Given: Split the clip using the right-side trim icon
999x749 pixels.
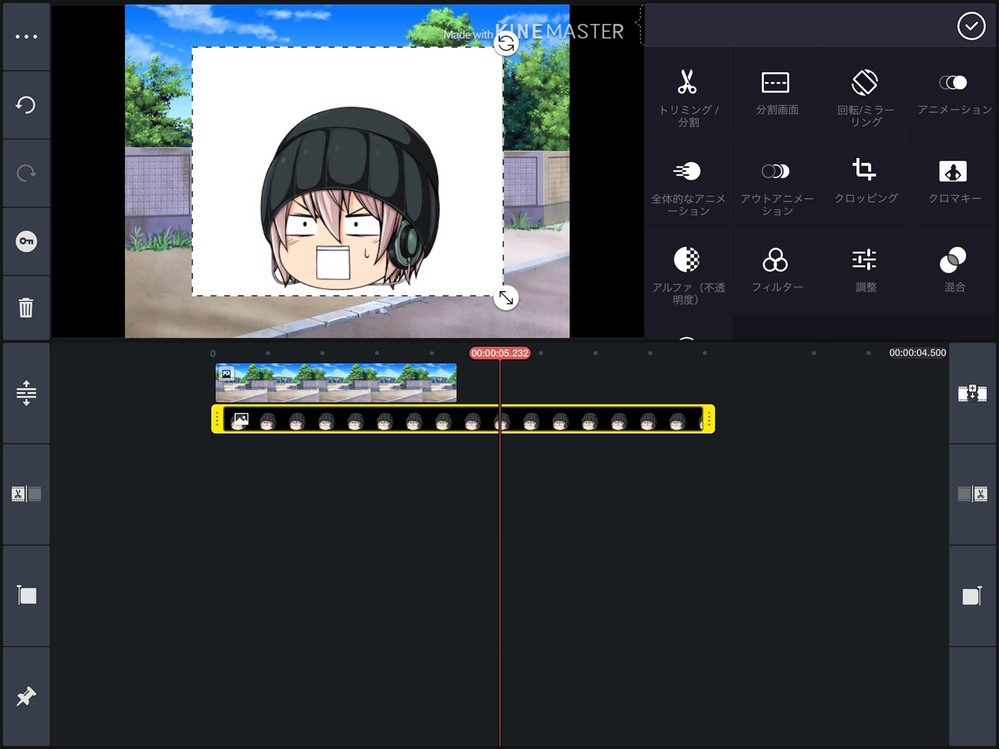Looking at the screenshot, I should 971,493.
